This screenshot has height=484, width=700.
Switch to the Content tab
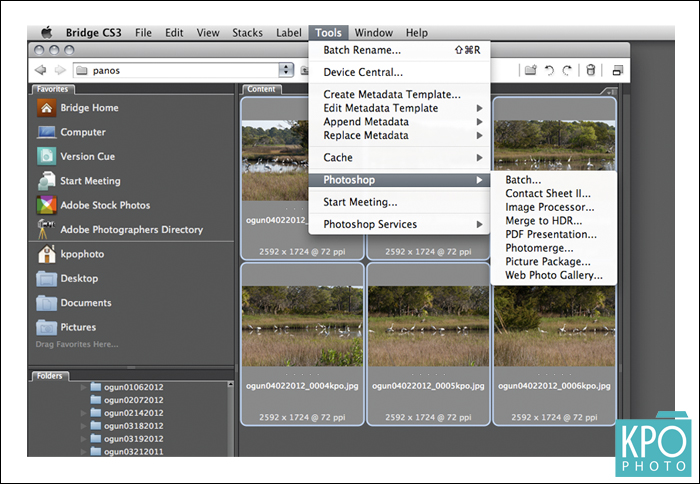click(262, 89)
